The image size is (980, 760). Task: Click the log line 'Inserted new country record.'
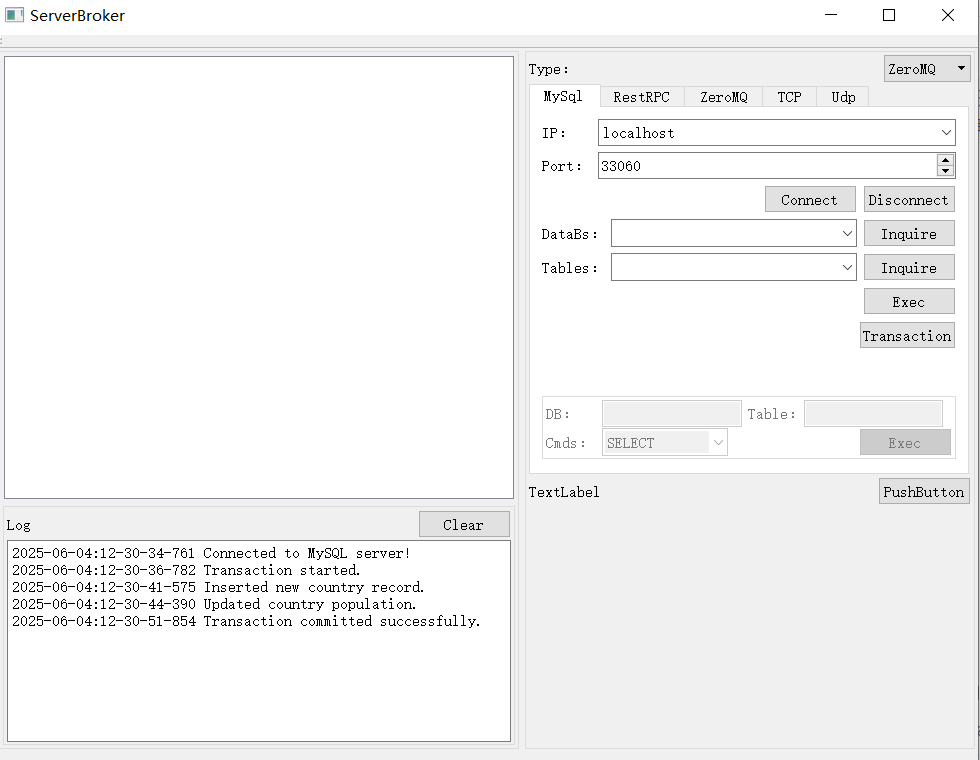(x=218, y=587)
